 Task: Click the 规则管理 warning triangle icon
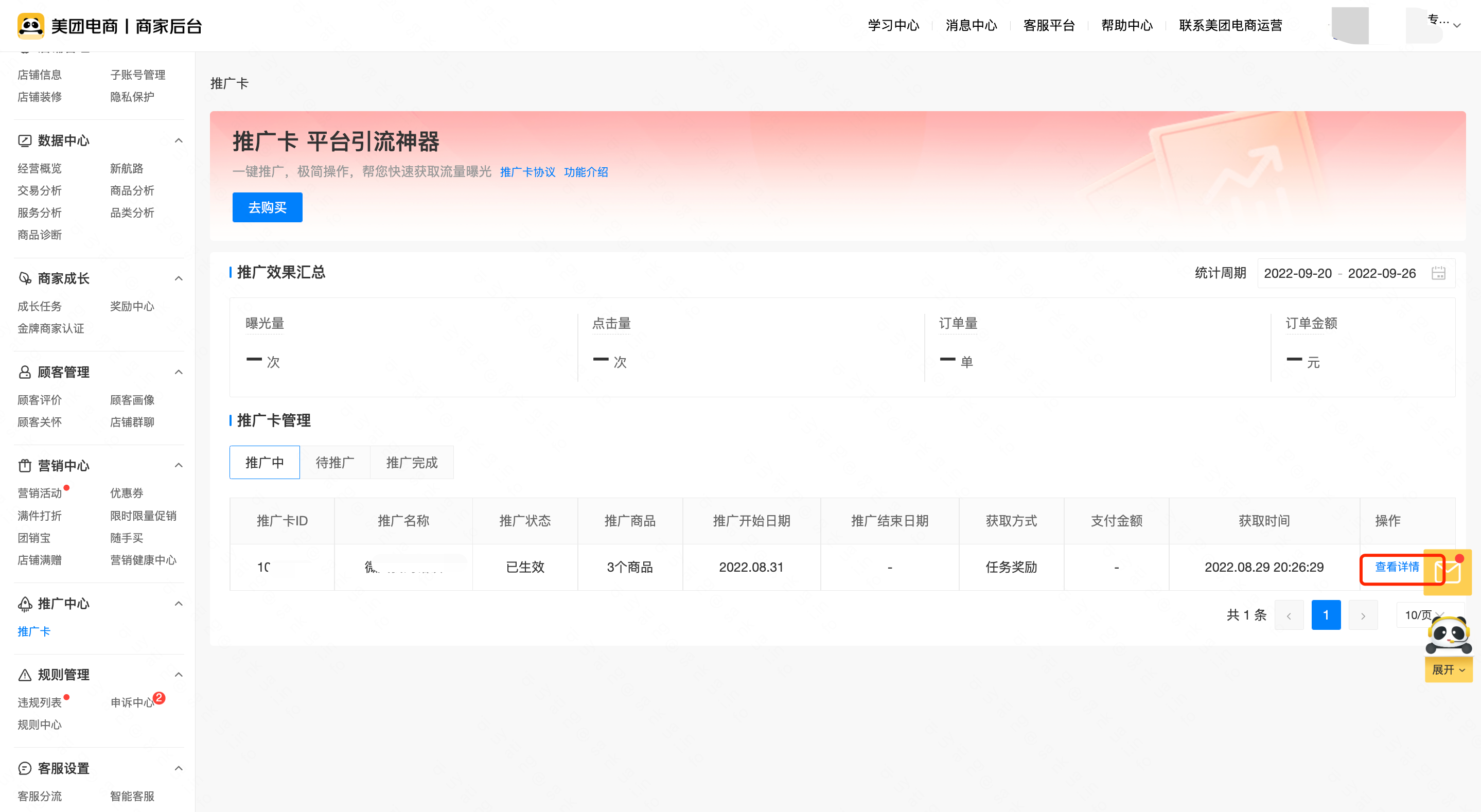pos(25,675)
